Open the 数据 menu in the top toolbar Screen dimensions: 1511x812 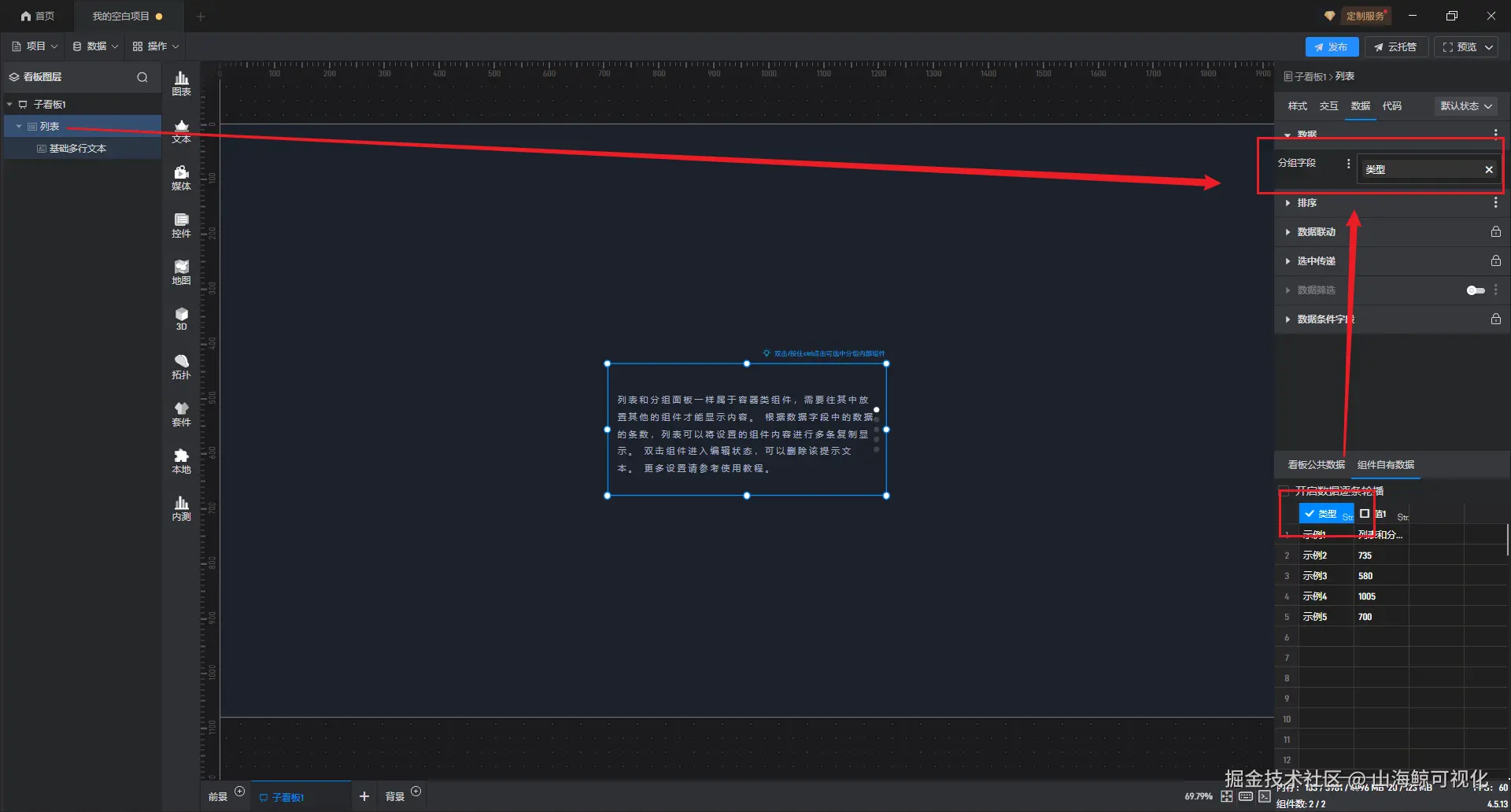[95, 46]
